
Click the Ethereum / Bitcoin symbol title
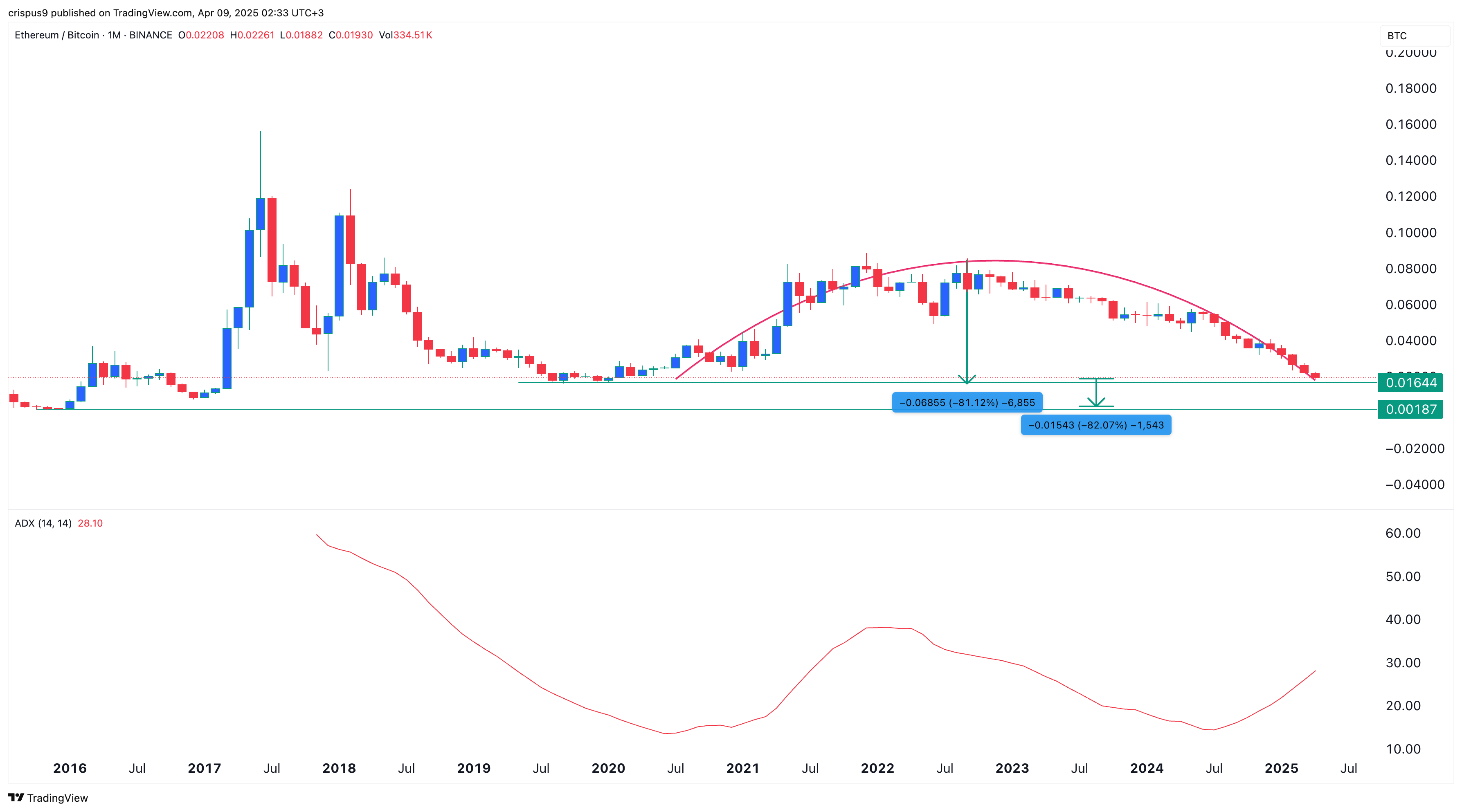(x=57, y=35)
